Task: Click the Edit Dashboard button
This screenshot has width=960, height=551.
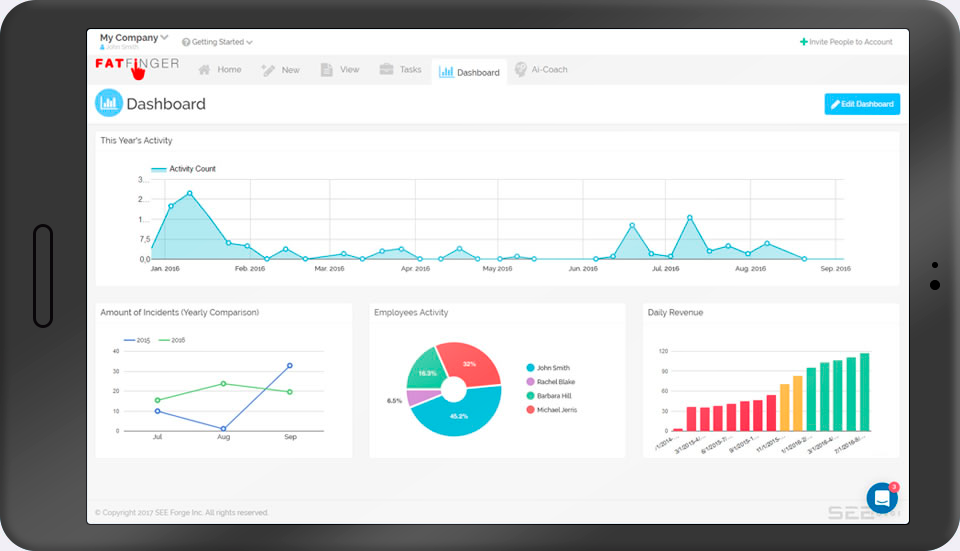Action: pyautogui.click(x=861, y=104)
